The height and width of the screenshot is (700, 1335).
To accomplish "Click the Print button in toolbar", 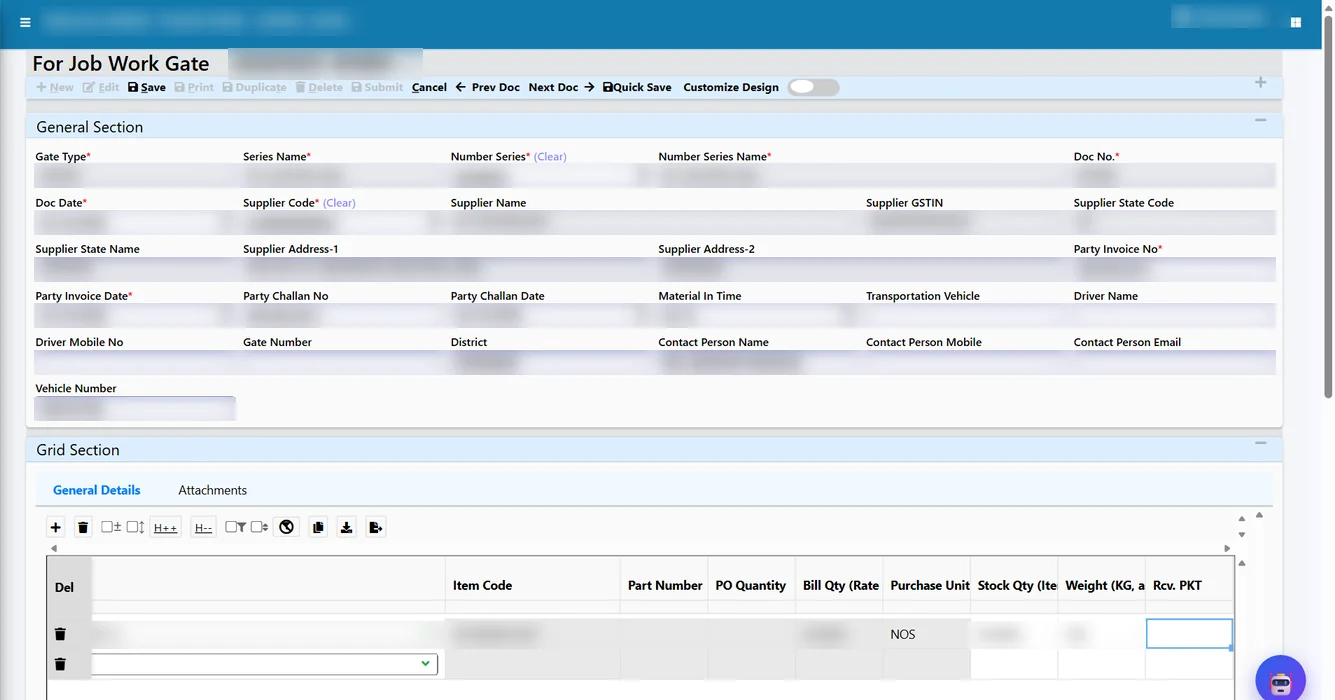I will click(194, 87).
